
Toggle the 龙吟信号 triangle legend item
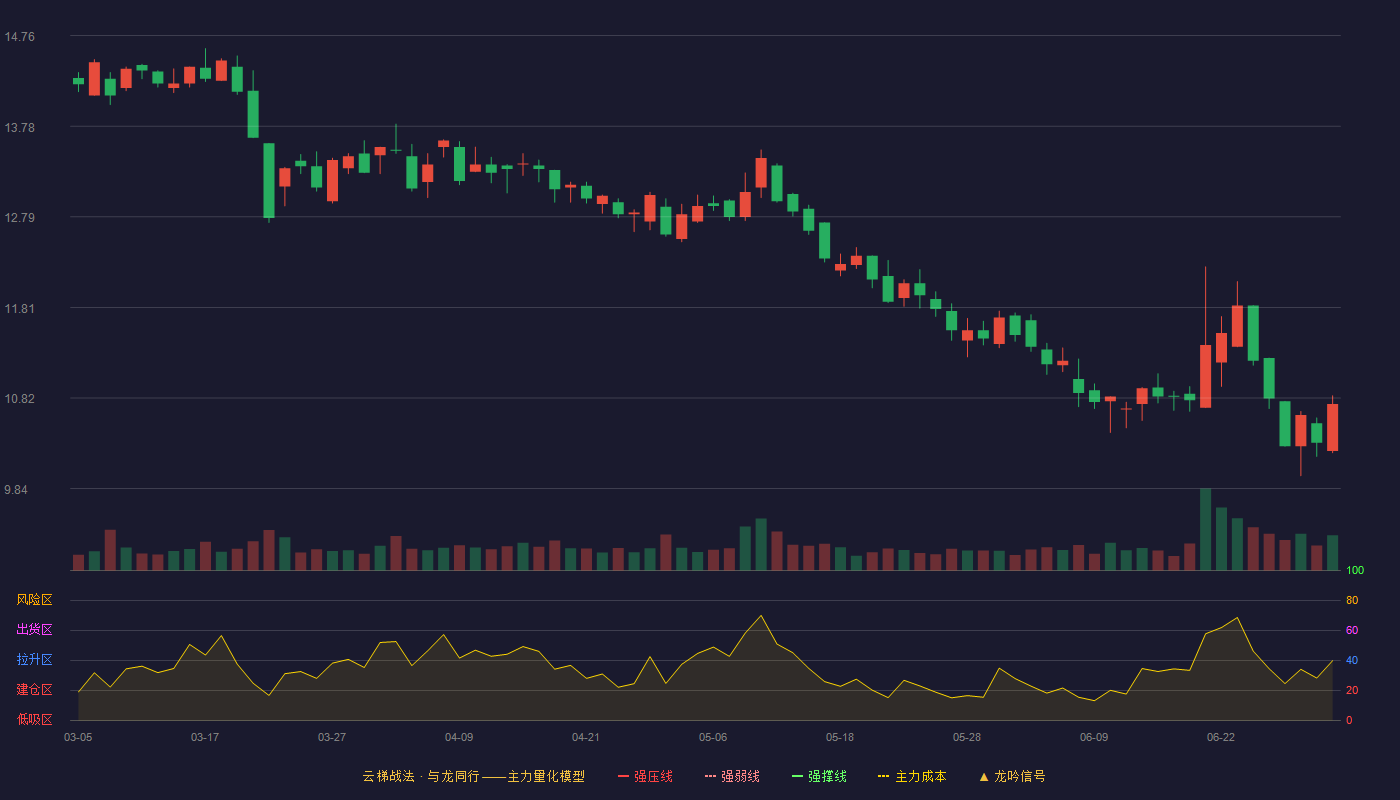[1012, 776]
